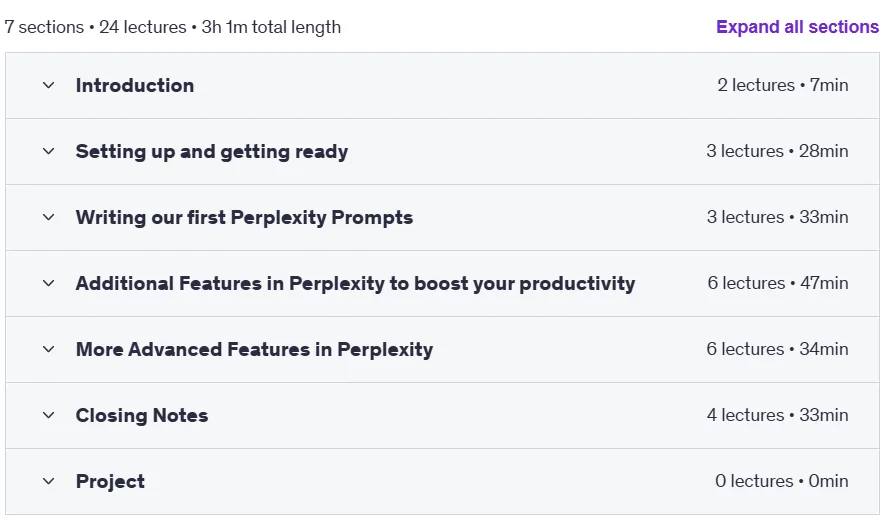885x520 pixels.
Task: Click the Expand all sections link
Action: [x=797, y=27]
